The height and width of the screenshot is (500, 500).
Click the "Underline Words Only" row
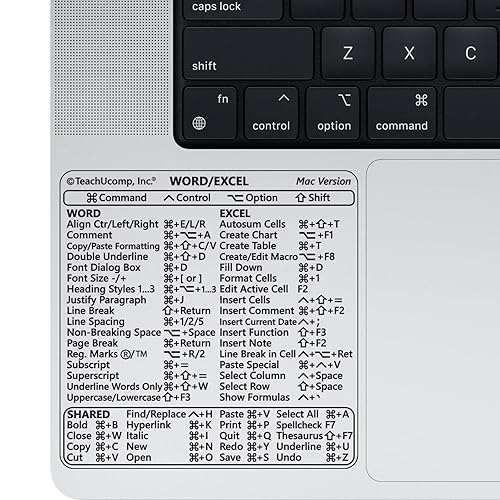pyautogui.click(x=137, y=387)
